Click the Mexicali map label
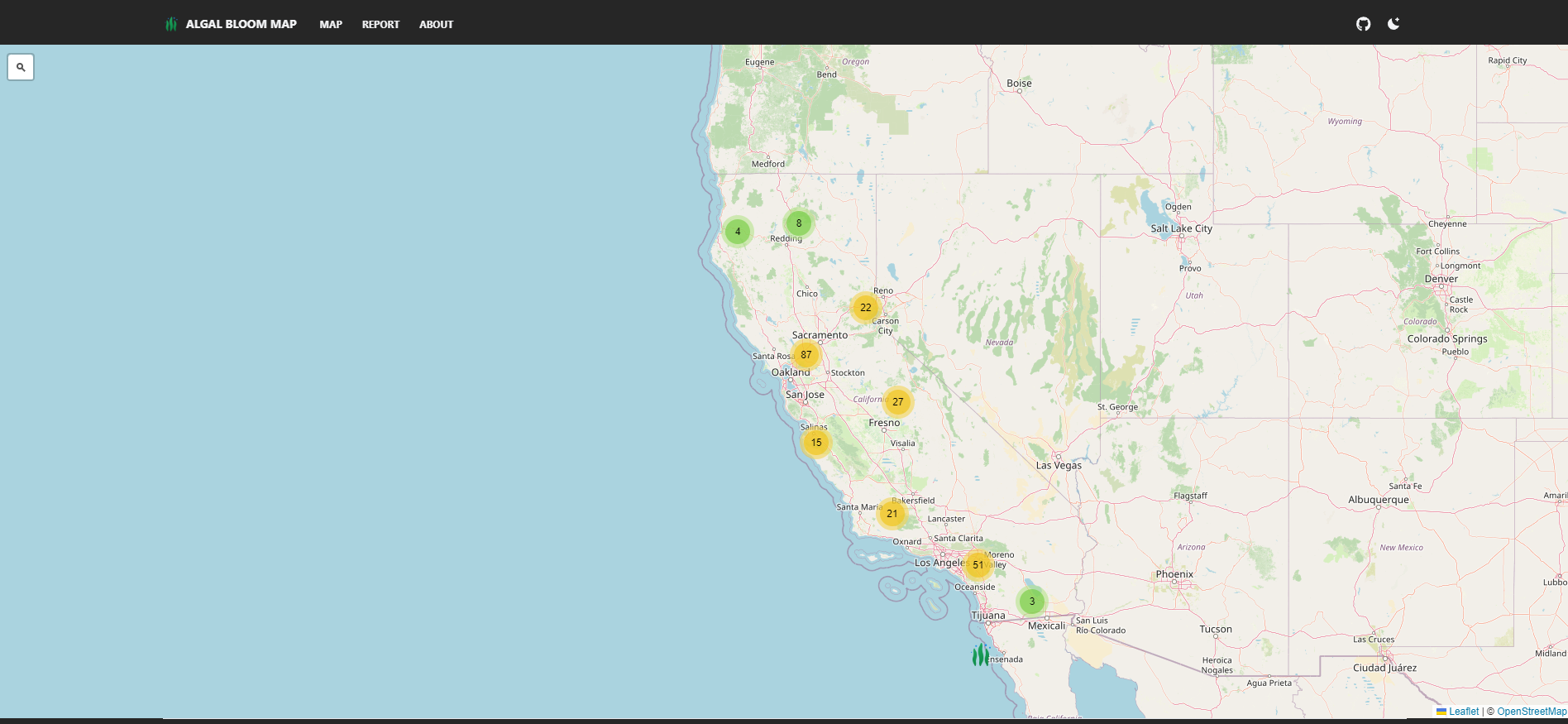 pos(1046,626)
